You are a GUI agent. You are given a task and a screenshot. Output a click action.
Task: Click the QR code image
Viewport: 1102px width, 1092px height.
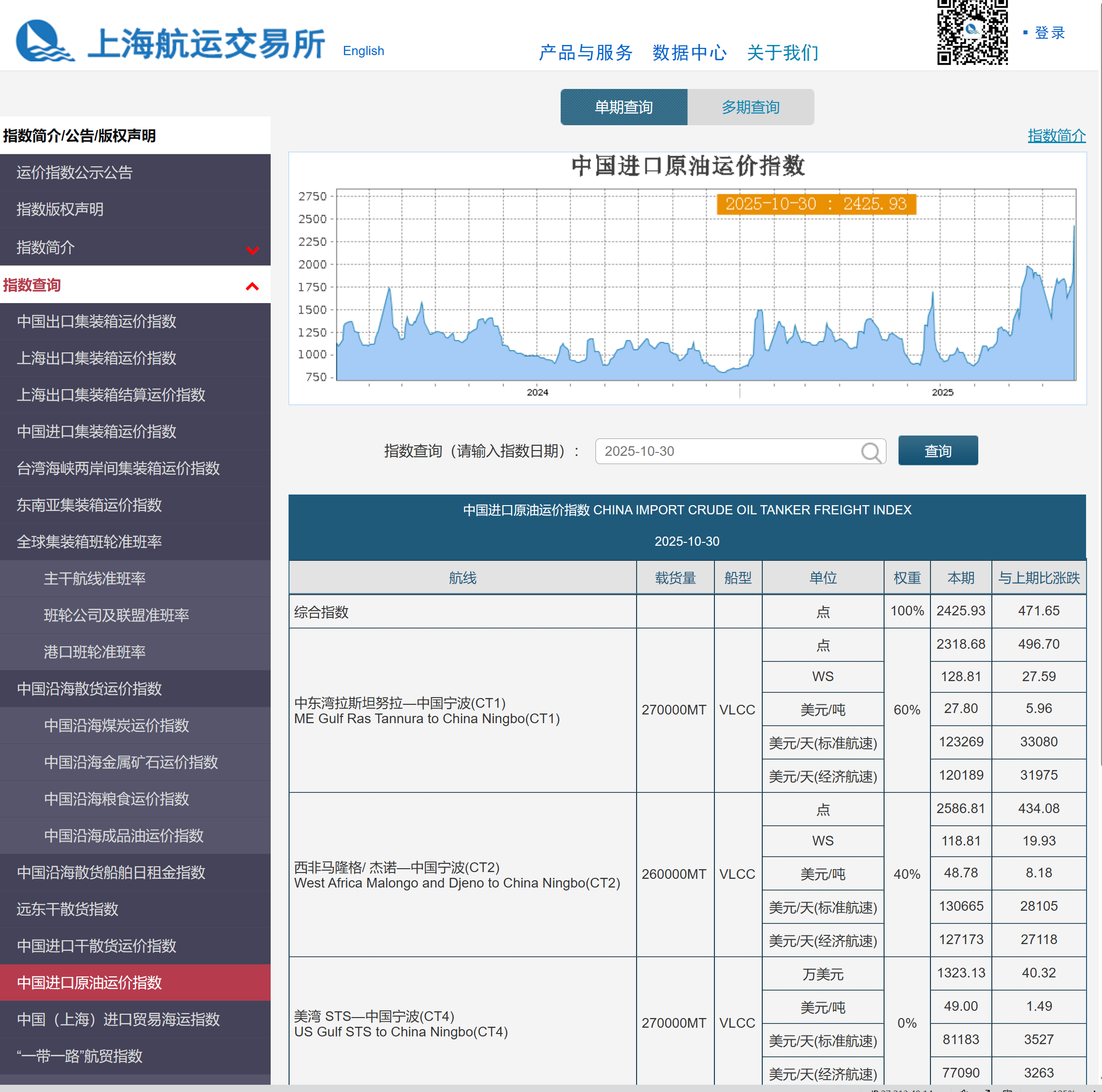(x=972, y=32)
